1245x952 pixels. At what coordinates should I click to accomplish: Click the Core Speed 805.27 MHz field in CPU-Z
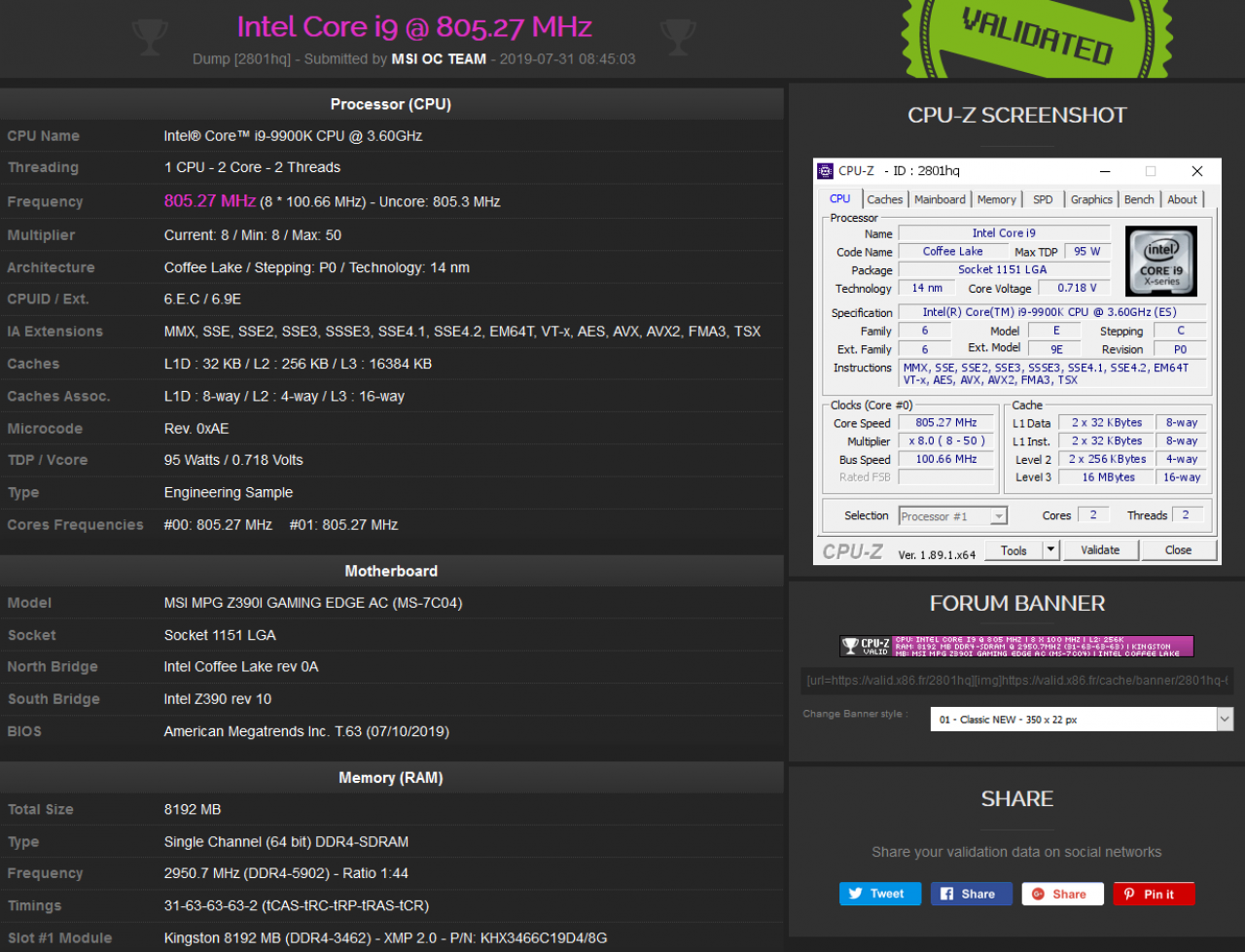(946, 423)
